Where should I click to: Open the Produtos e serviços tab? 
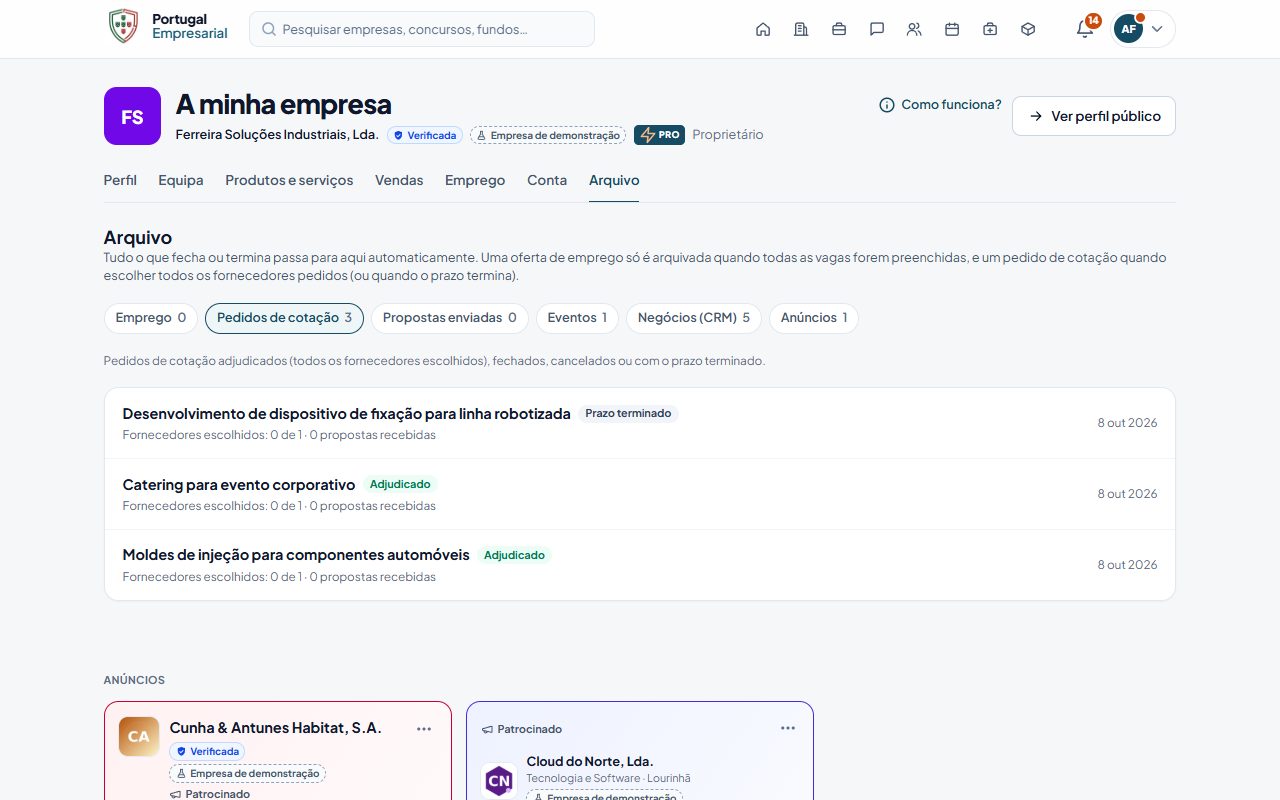tap(289, 180)
